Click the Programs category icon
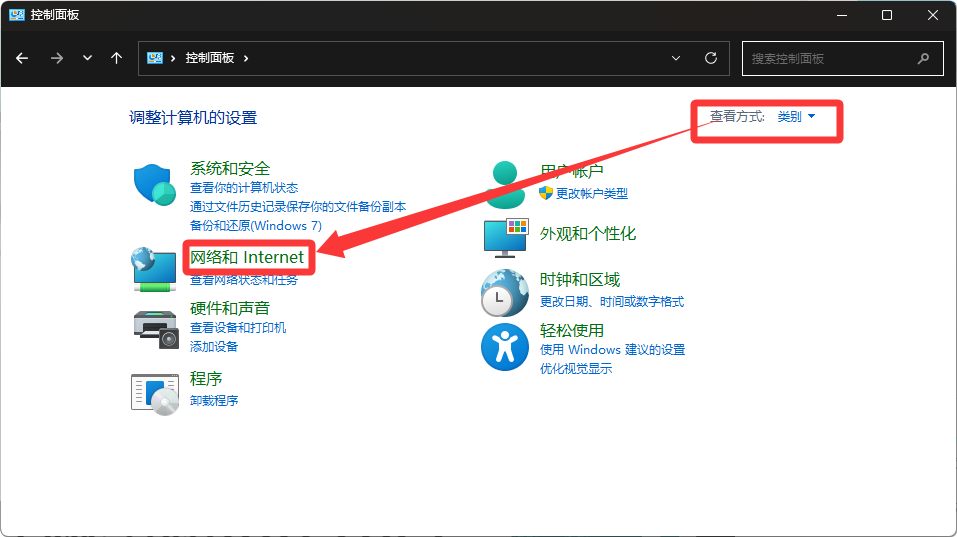Screen dimensions: 957x537 click(154, 392)
